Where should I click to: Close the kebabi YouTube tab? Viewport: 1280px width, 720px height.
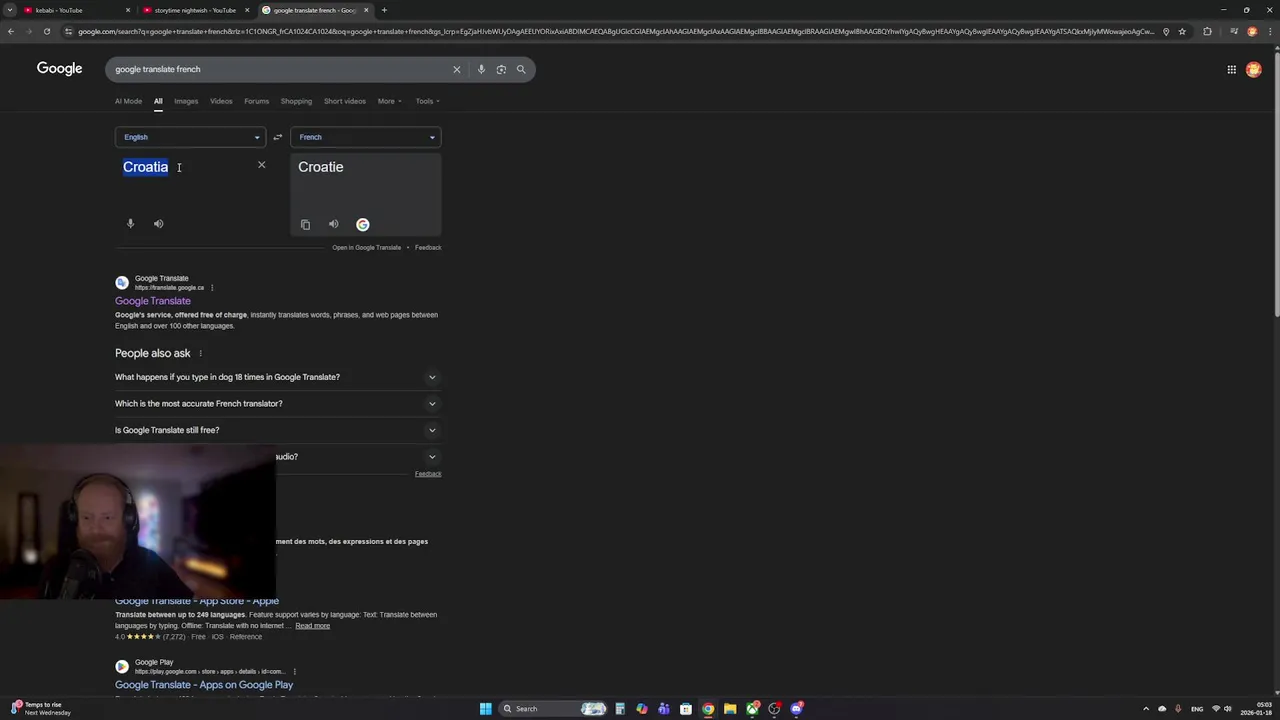point(128,10)
